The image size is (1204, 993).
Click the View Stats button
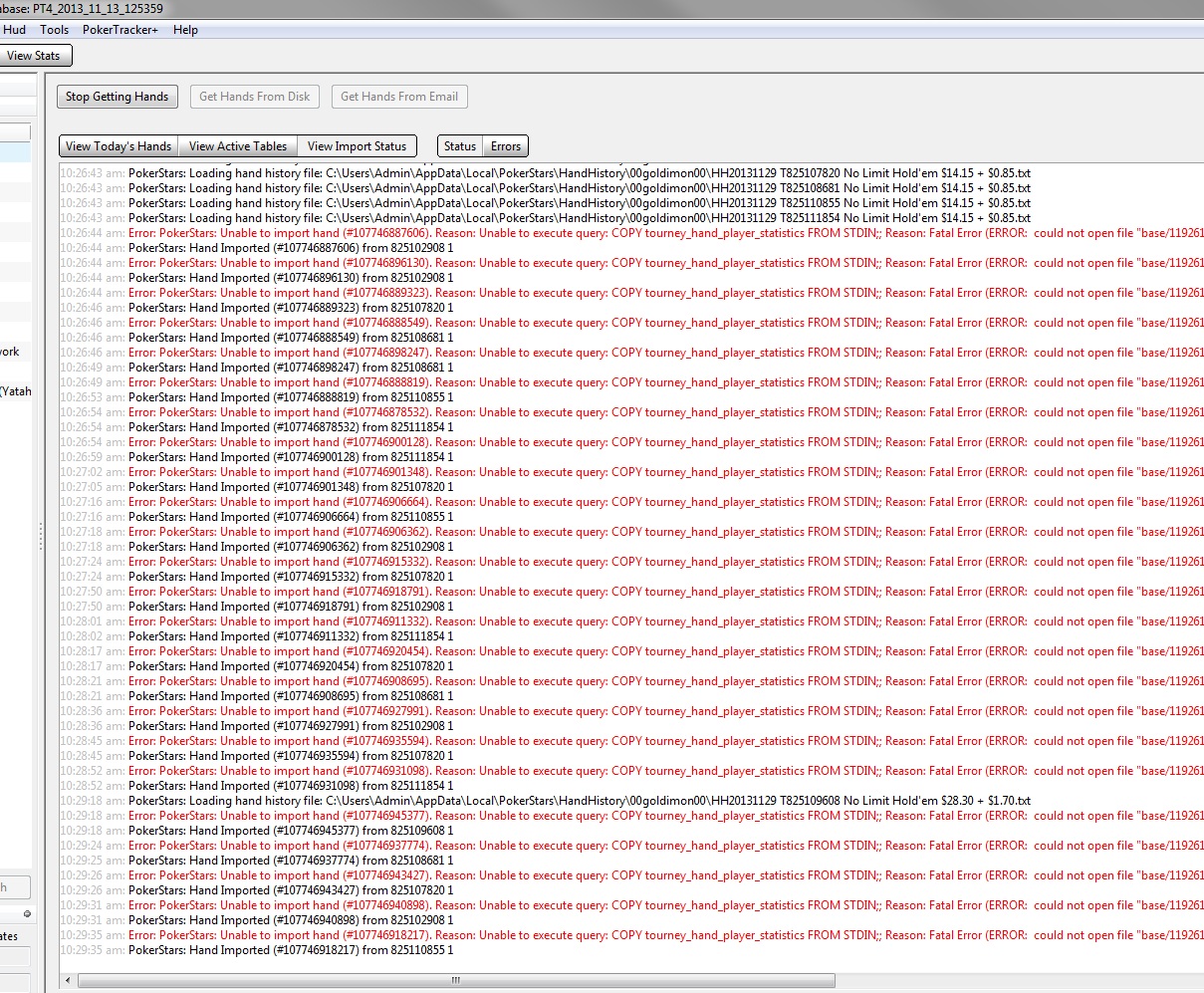[35, 56]
